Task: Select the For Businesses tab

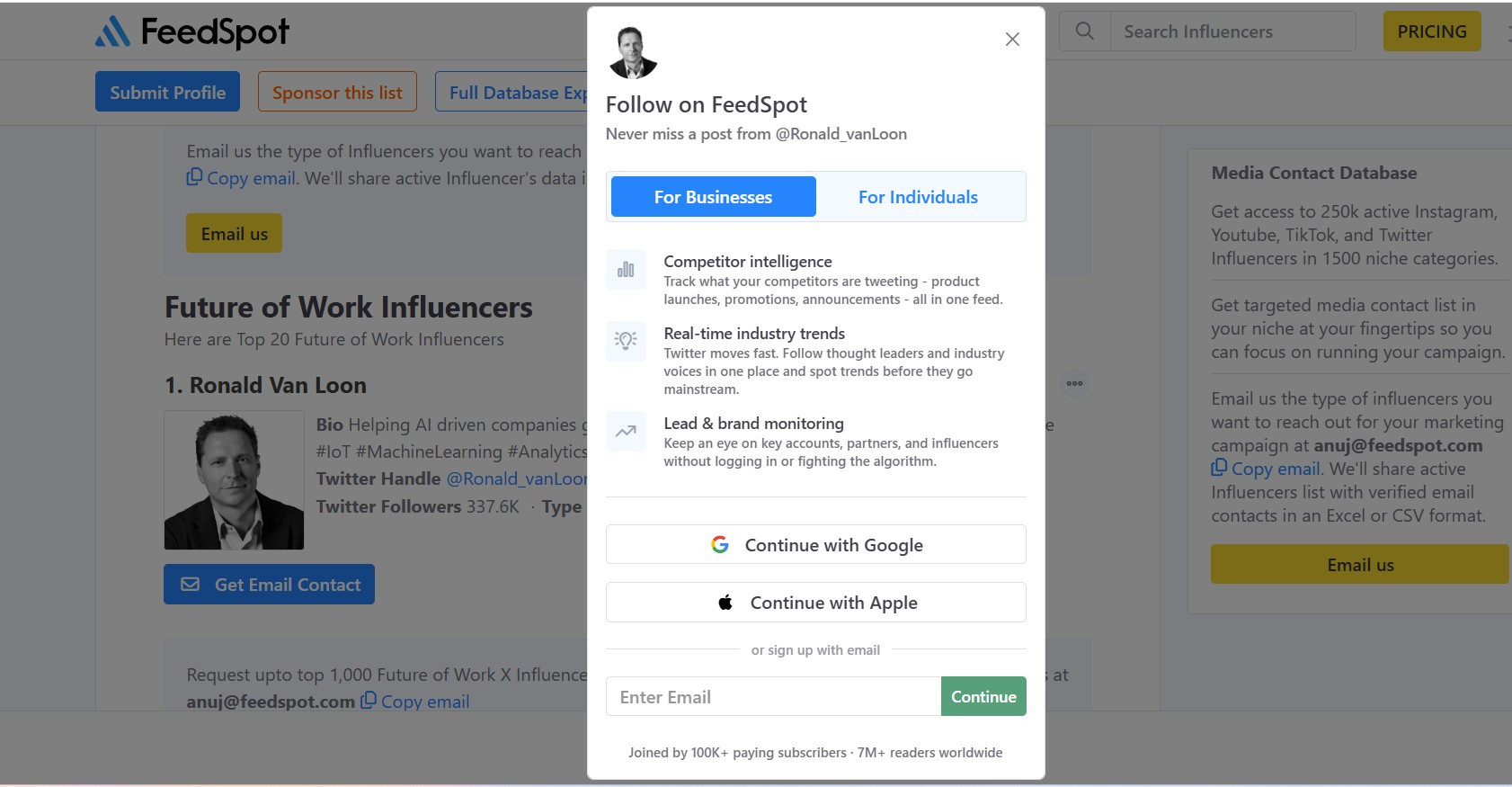Action: click(x=714, y=197)
